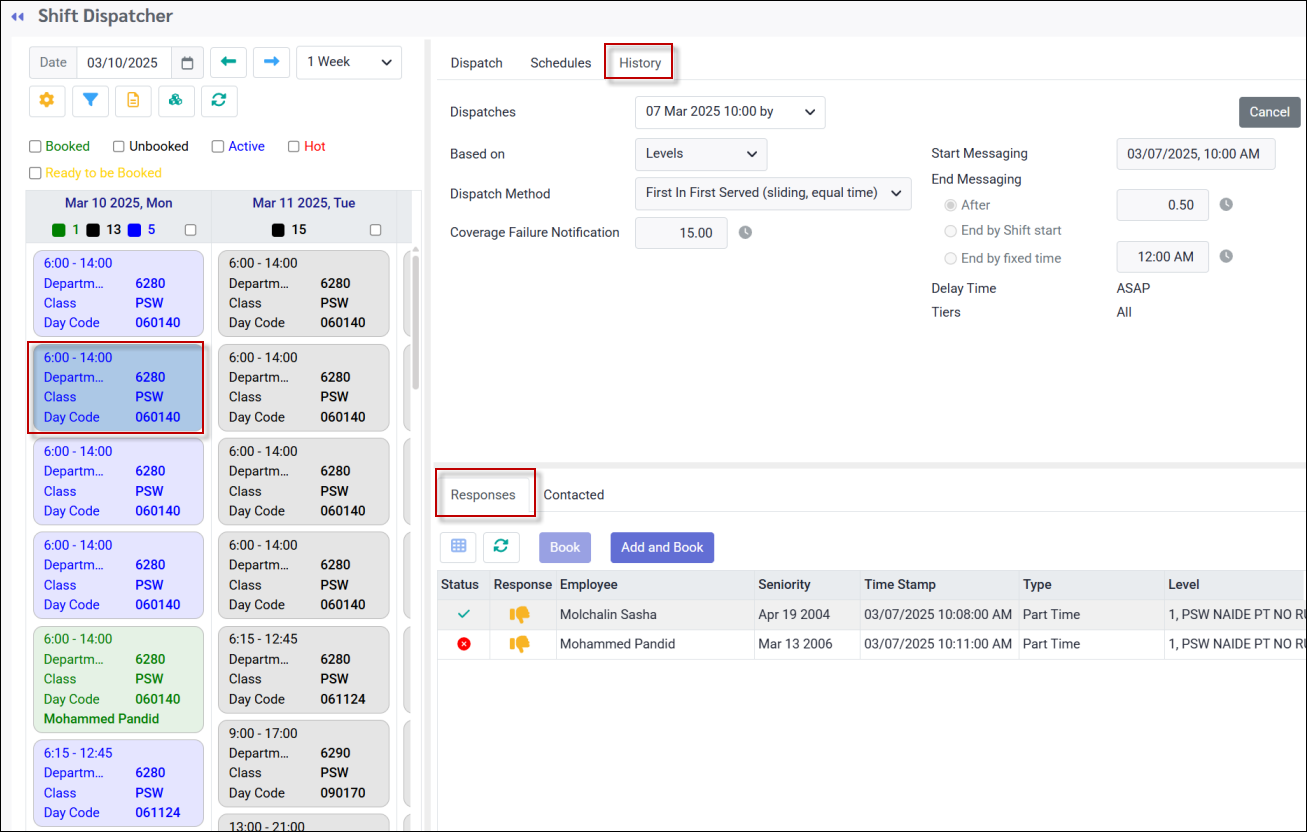
Task: Toggle the Unbooked filter checkbox
Action: 119,146
